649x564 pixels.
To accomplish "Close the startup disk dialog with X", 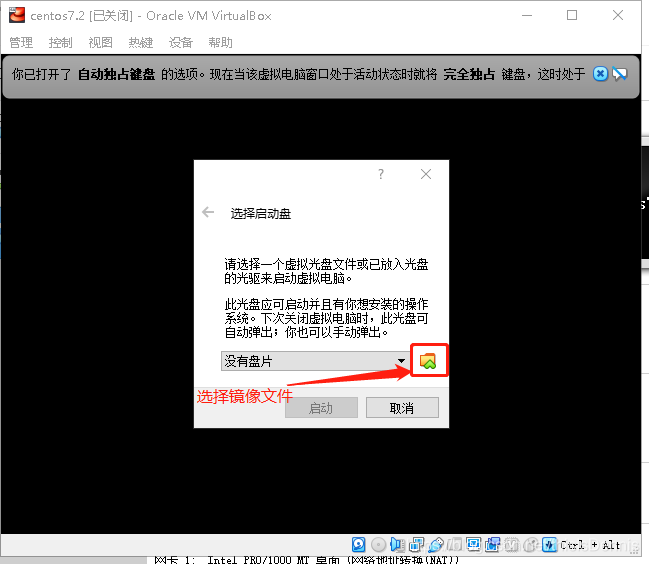I will click(x=426, y=174).
